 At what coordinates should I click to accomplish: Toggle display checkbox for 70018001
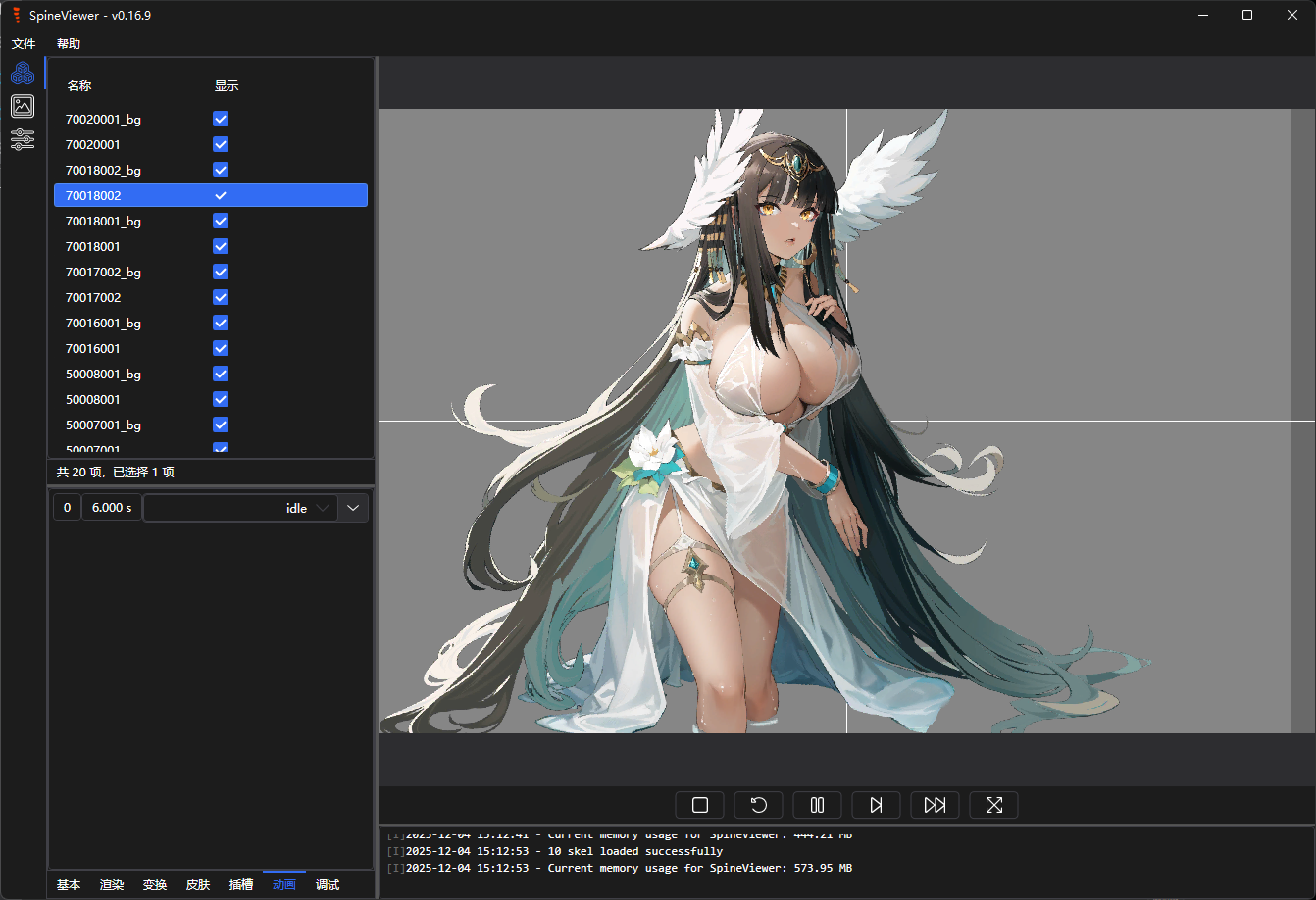click(221, 246)
